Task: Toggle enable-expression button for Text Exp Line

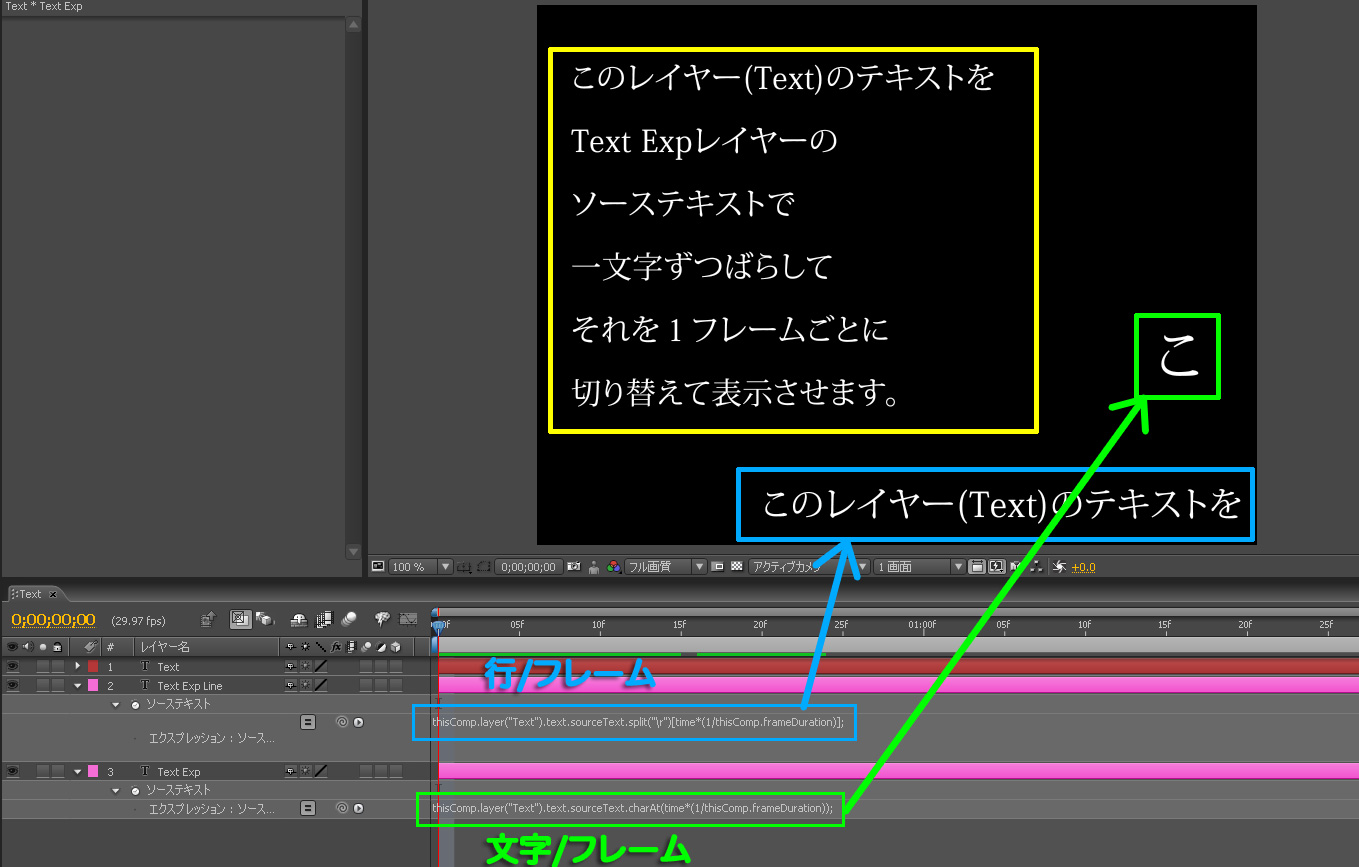Action: [x=308, y=721]
